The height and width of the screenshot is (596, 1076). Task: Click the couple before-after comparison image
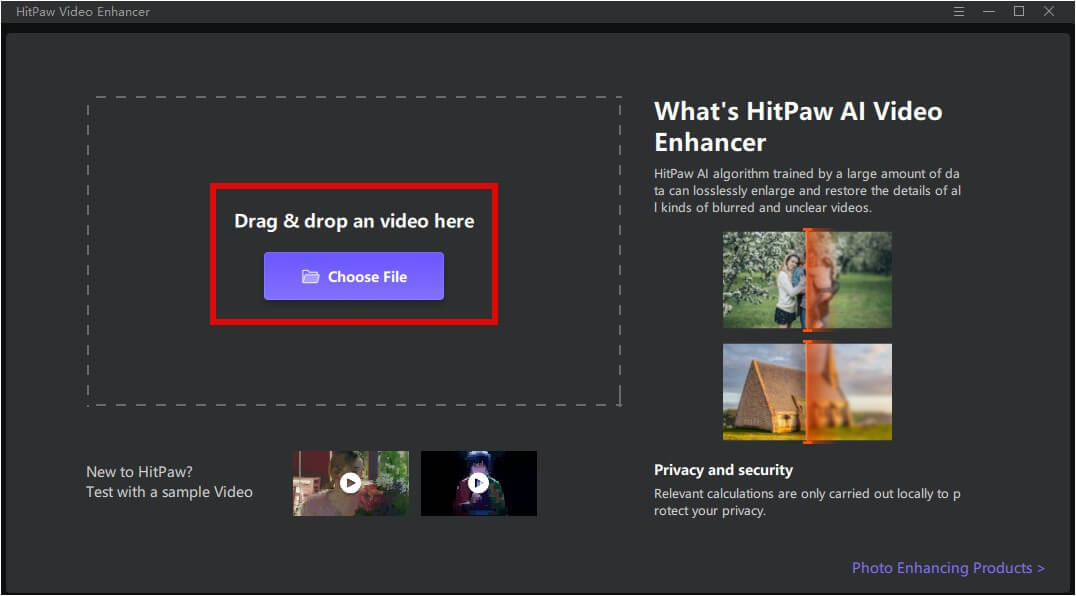[x=807, y=280]
